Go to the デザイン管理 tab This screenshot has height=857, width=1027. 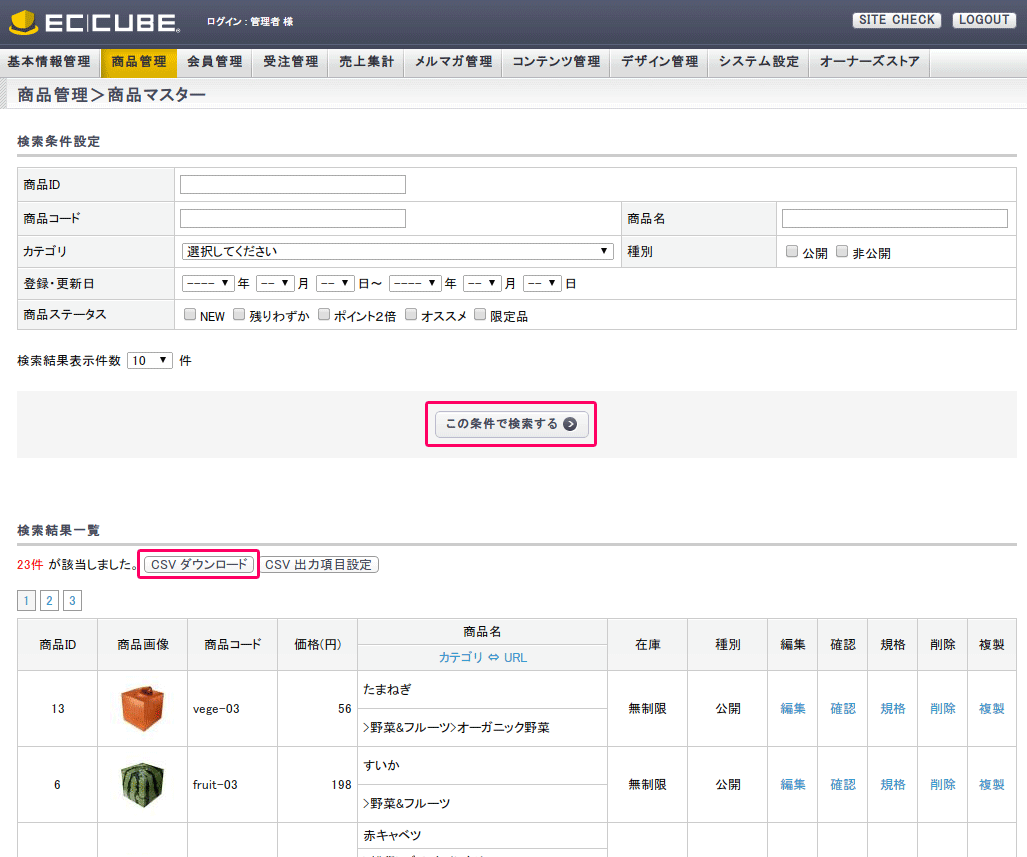point(659,62)
